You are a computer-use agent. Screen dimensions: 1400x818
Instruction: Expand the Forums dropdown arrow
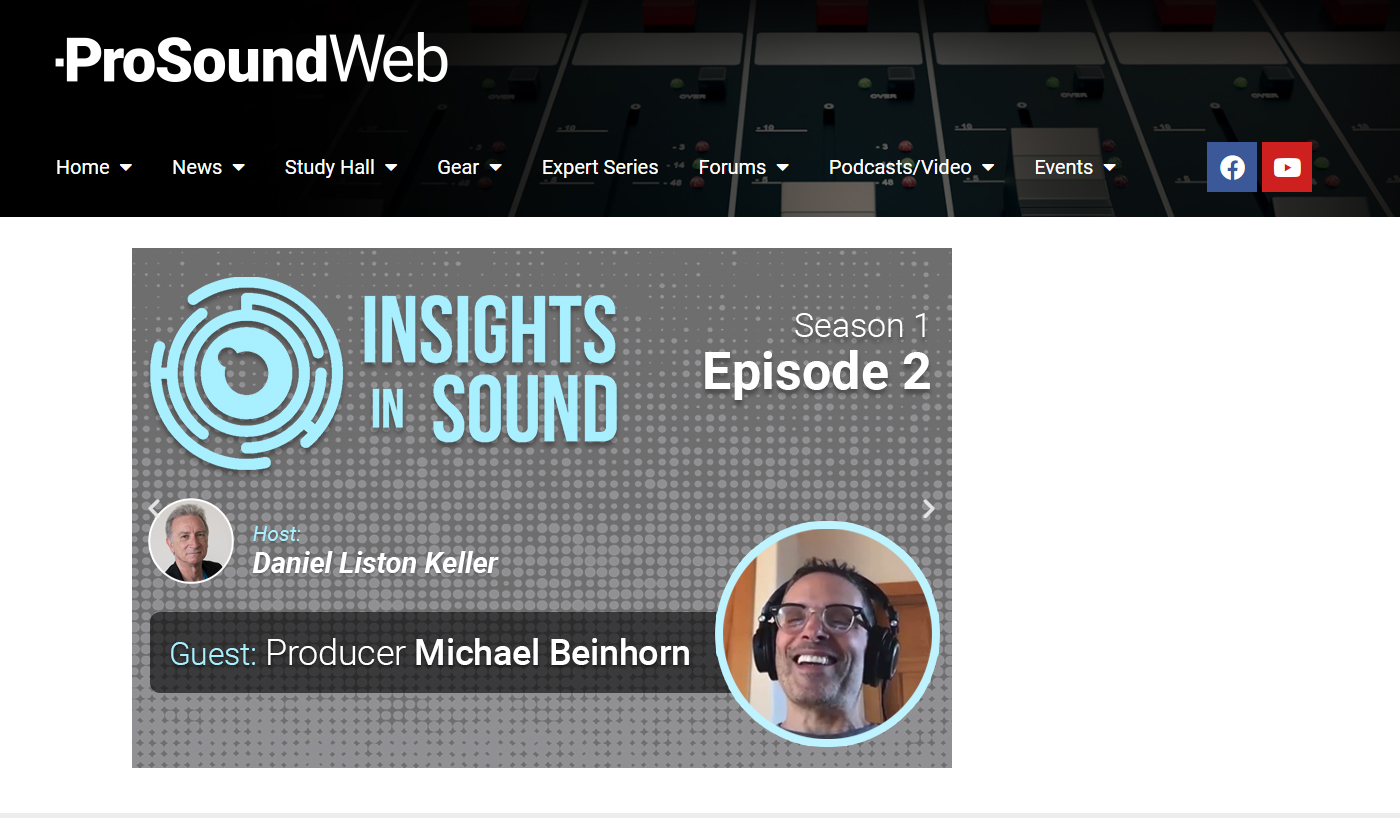783,168
